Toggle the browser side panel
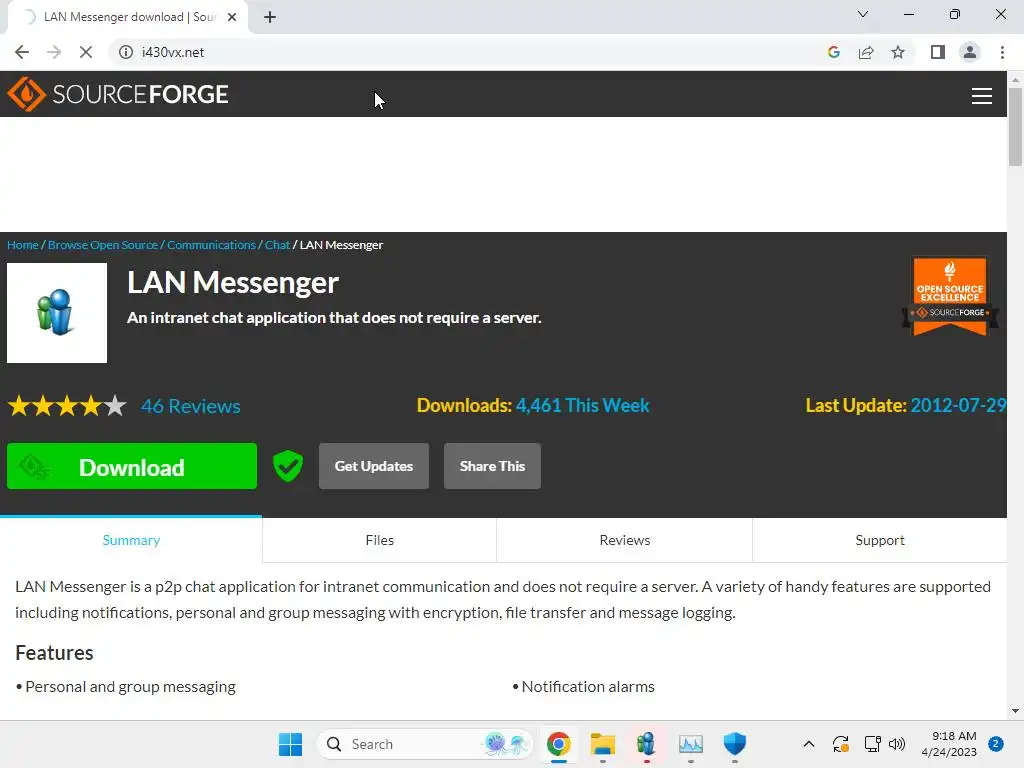Image resolution: width=1024 pixels, height=768 pixels. pos(938,52)
